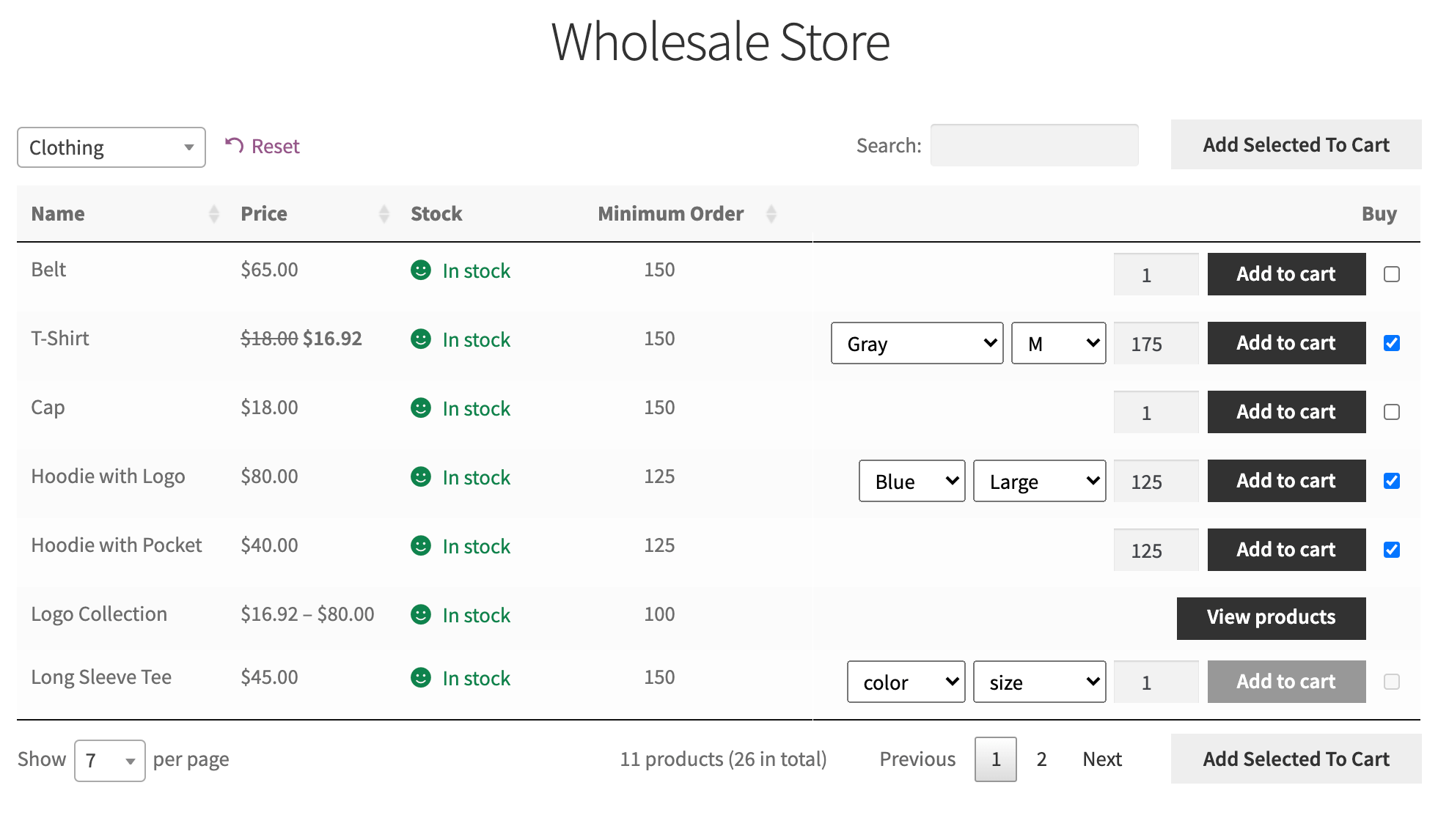Image resolution: width=1449 pixels, height=840 pixels.
Task: Click the Logo Collection minimum order 100
Action: coord(659,614)
